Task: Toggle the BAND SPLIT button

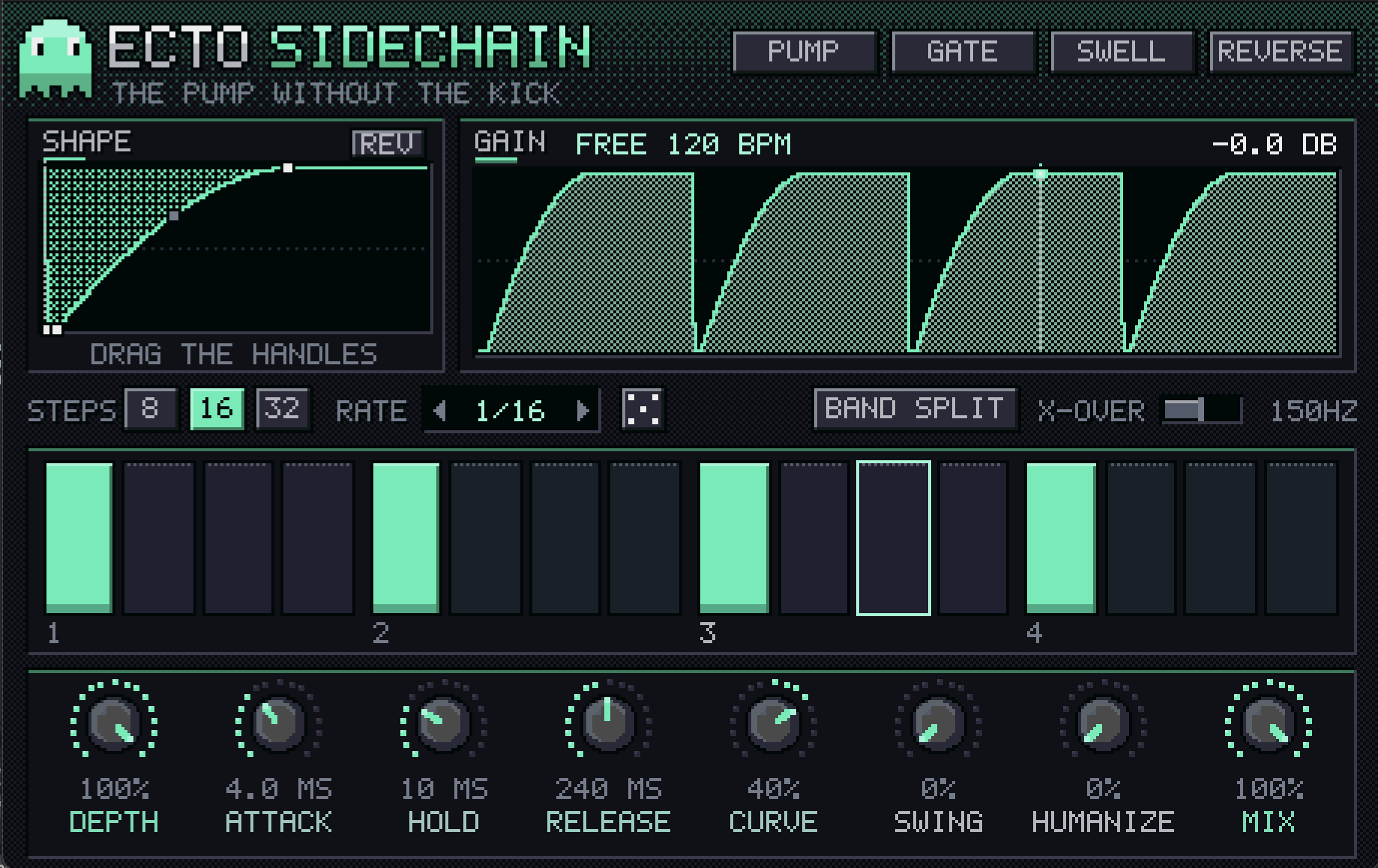Action: [x=915, y=409]
